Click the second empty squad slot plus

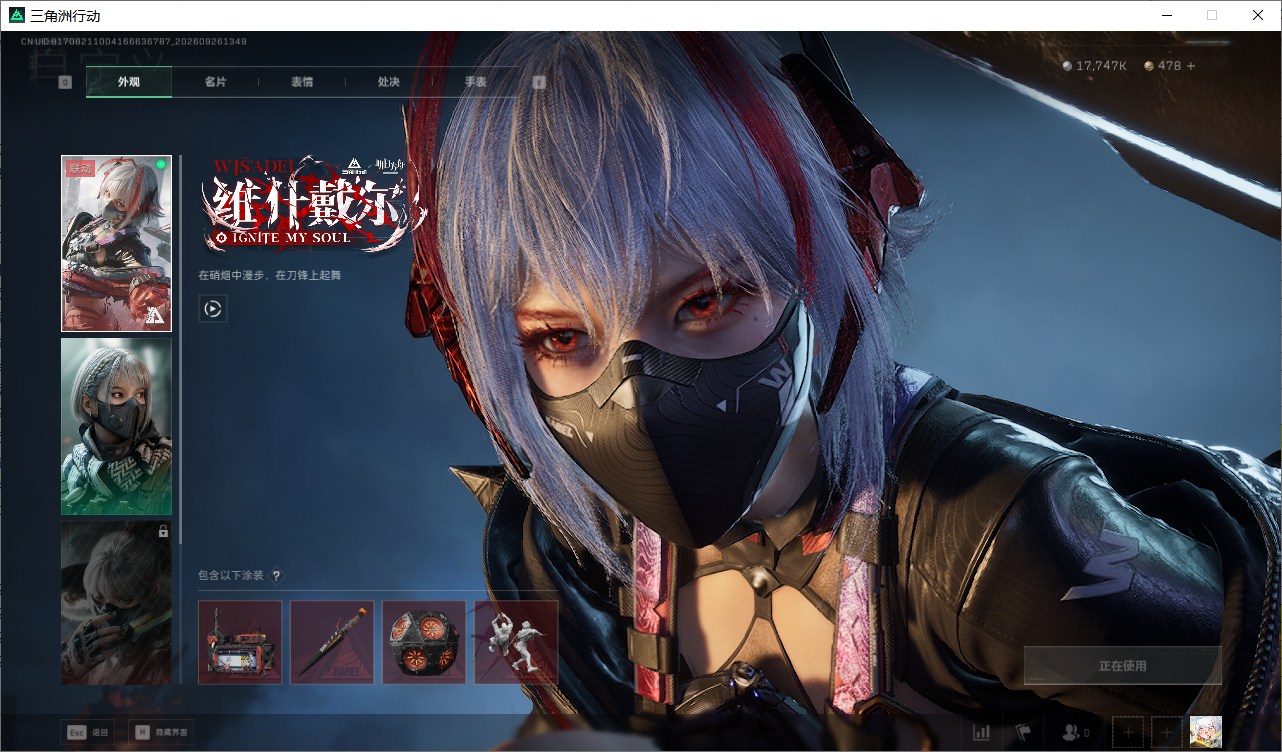point(1166,733)
